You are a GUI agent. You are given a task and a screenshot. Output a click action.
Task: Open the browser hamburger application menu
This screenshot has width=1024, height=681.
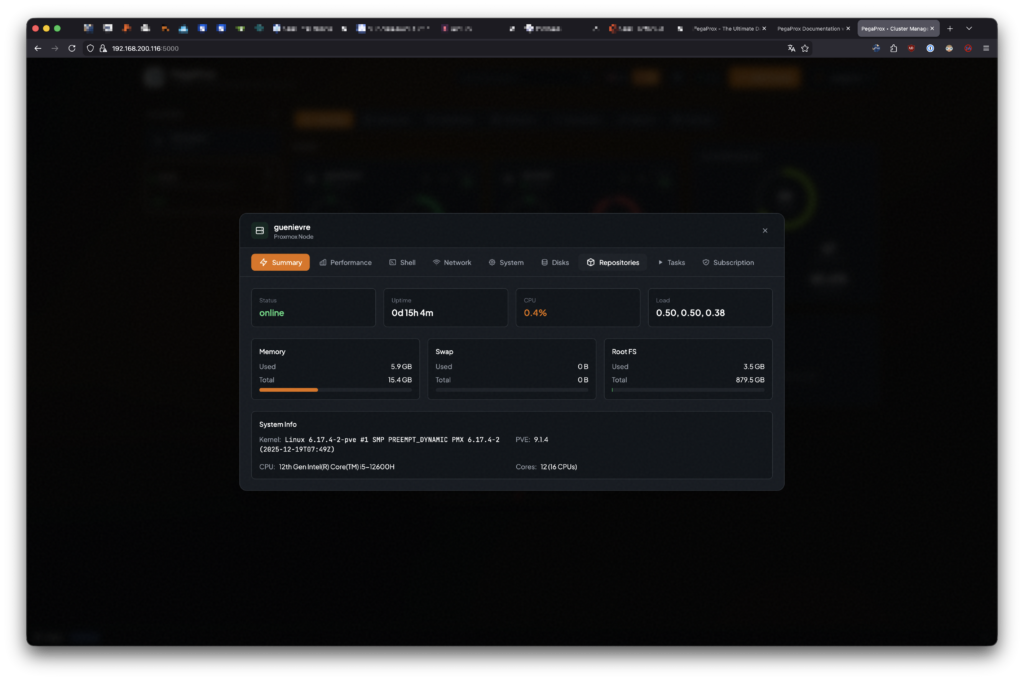tap(986, 48)
